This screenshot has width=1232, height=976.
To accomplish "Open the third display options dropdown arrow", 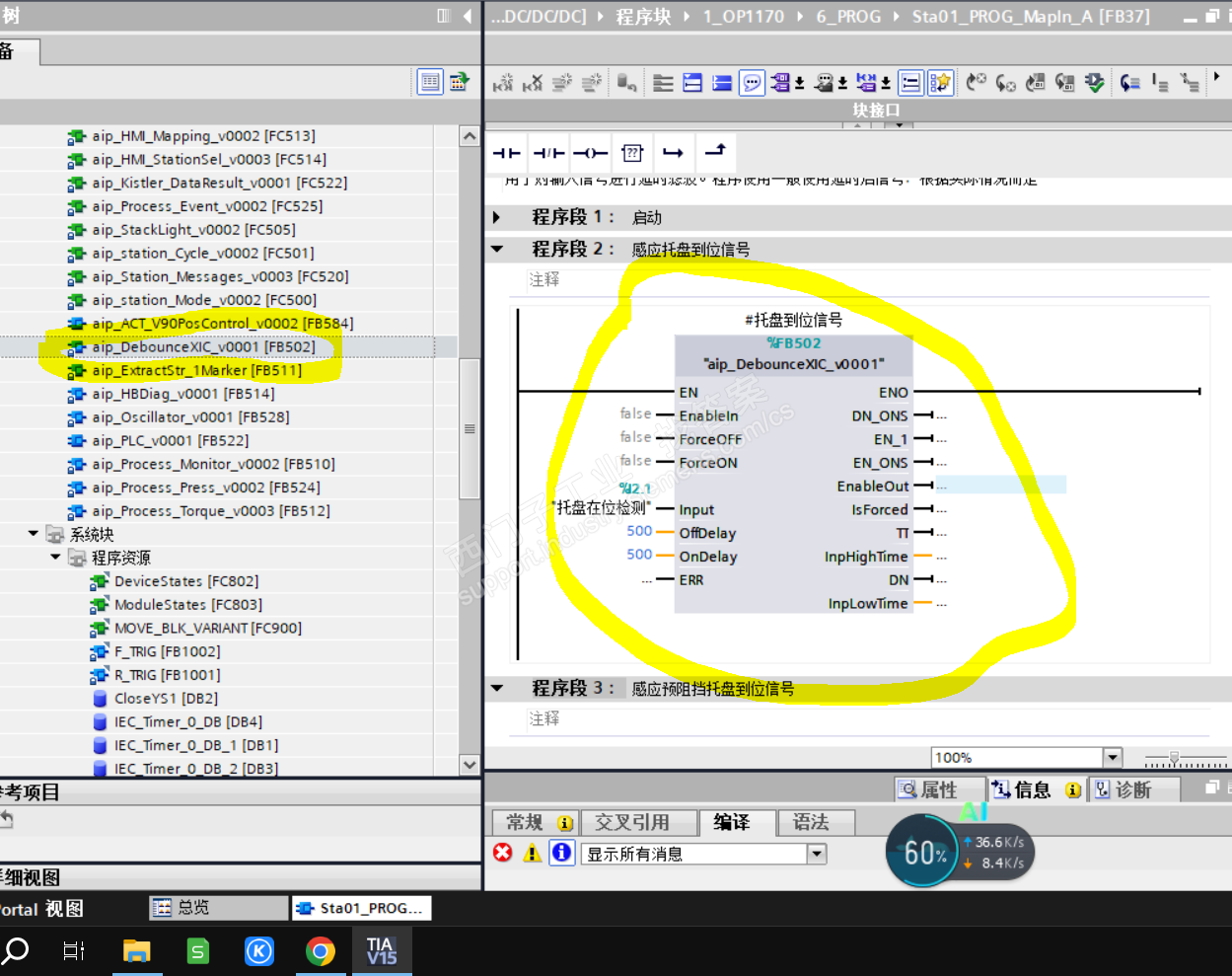I will pos(886,84).
